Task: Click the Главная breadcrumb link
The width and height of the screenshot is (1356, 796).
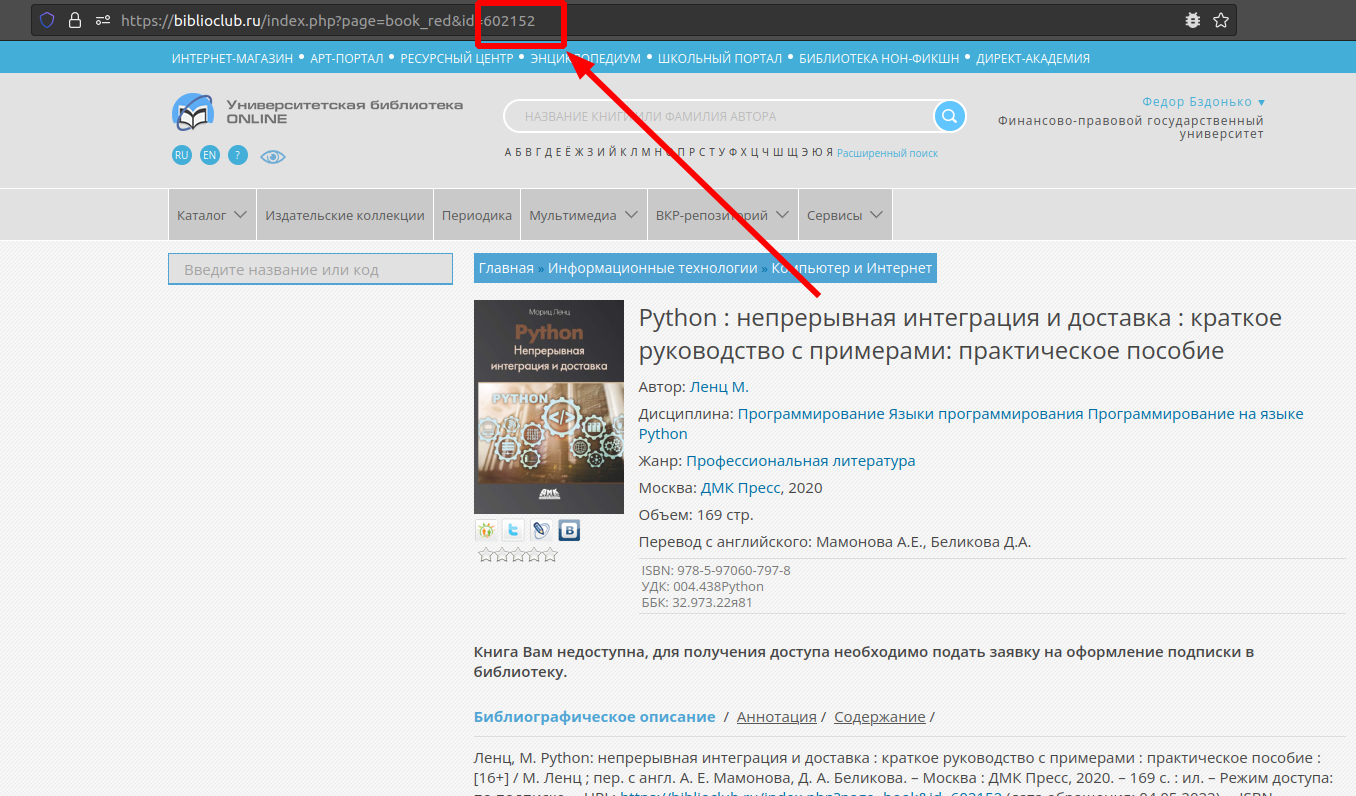Action: click(506, 268)
